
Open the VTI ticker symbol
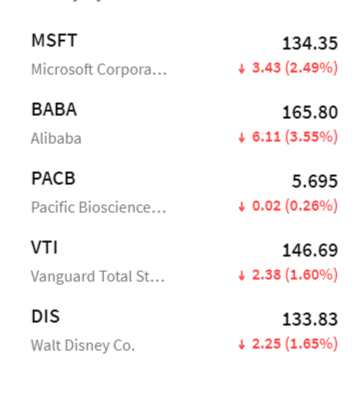44,247
